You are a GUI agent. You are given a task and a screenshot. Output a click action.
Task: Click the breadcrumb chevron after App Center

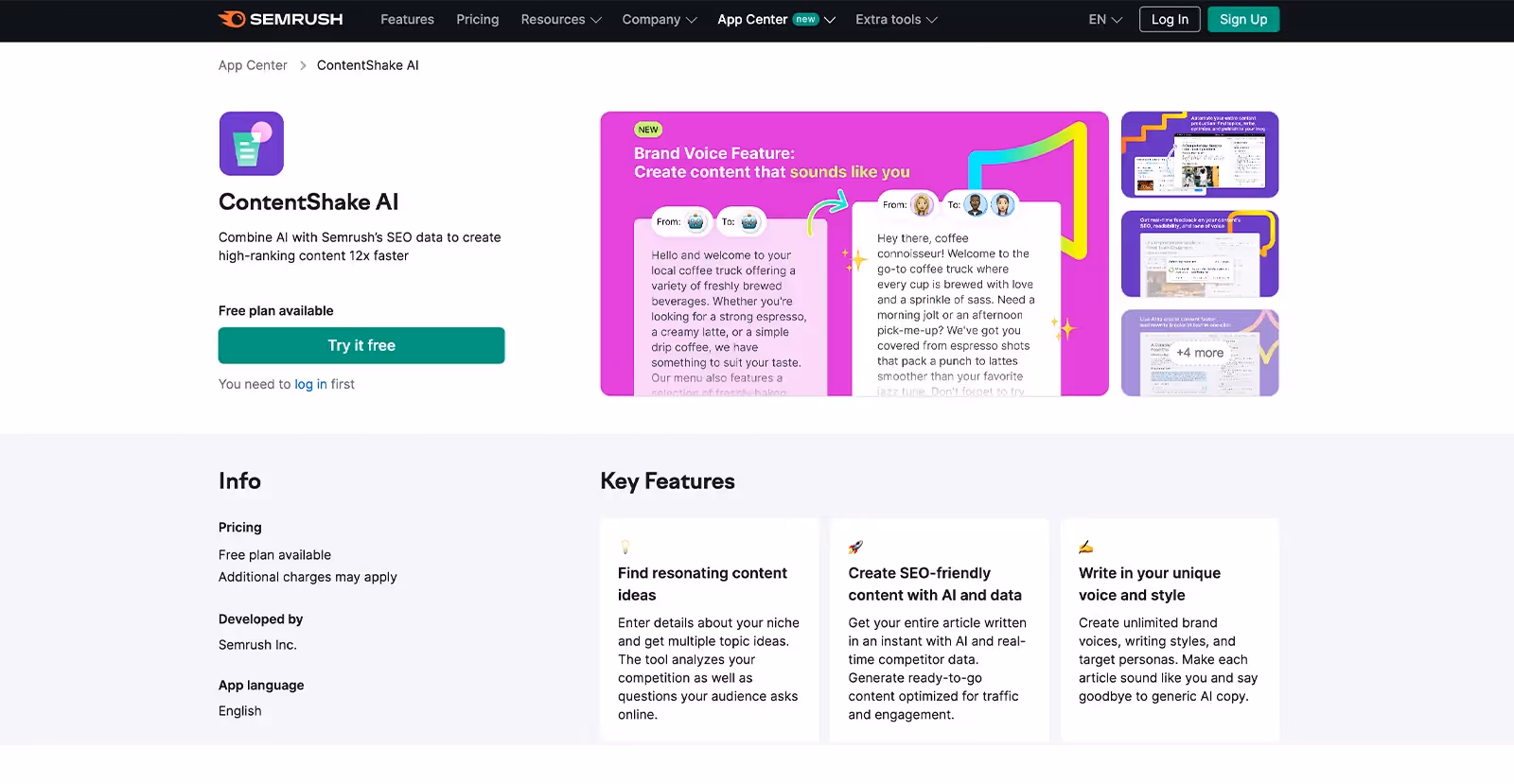tap(303, 65)
